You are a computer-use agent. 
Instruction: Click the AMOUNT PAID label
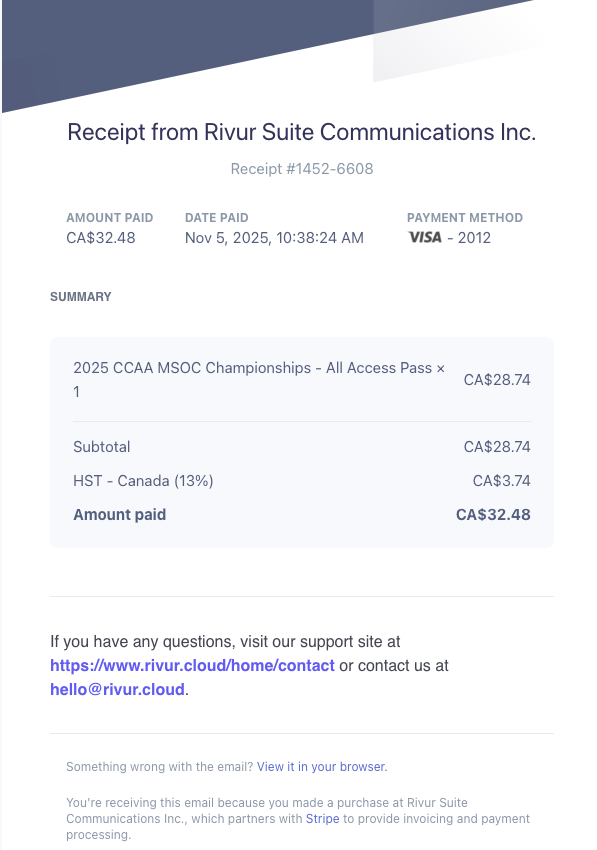tap(110, 217)
